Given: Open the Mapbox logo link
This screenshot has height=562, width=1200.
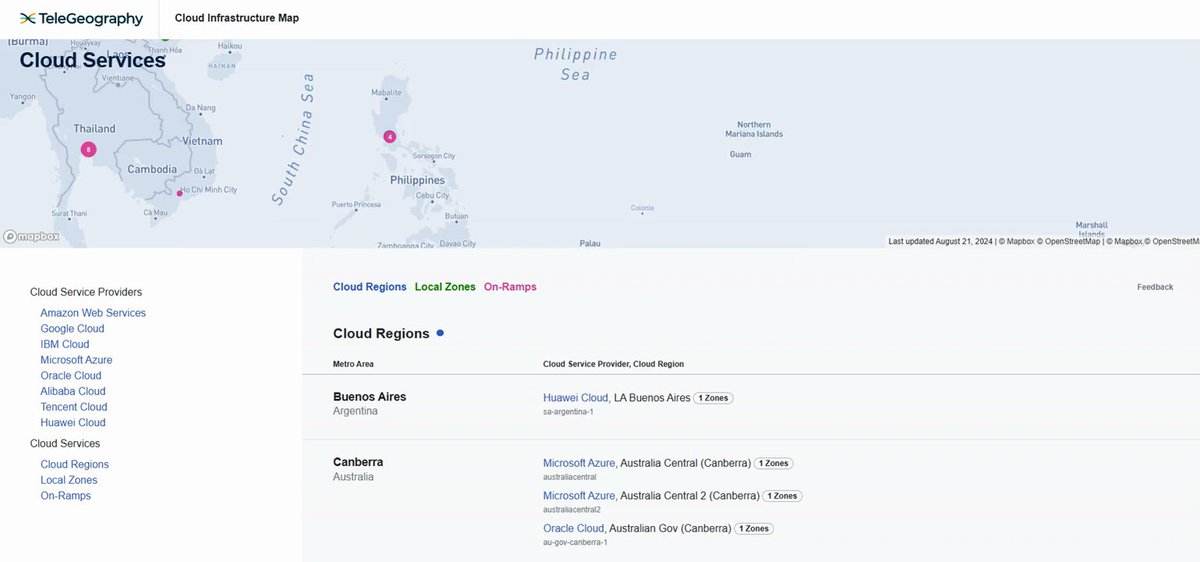Looking at the screenshot, I should (31, 237).
